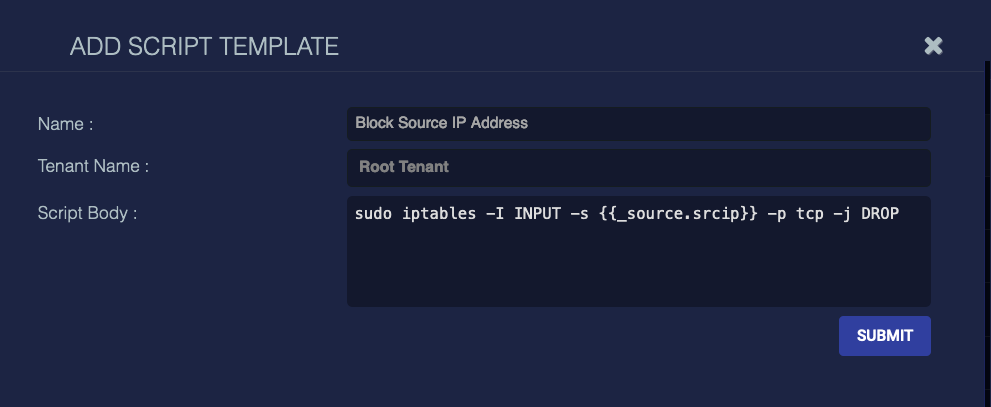
Task: Click the 'Script Body :' label
Action: [87, 213]
